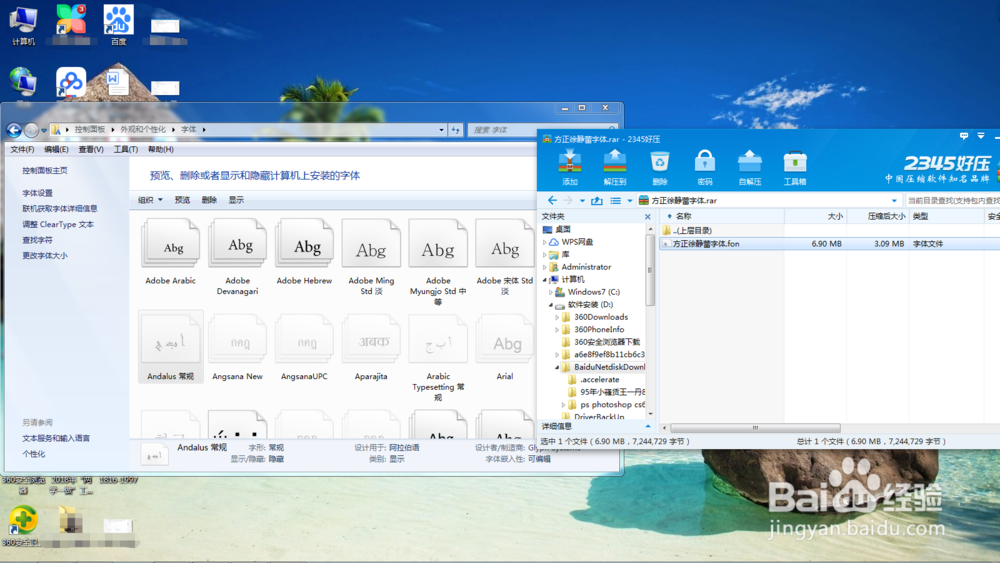Select the 方正徐静蕾字体.fon file row
The width and height of the screenshot is (1000, 563).
pos(829,244)
